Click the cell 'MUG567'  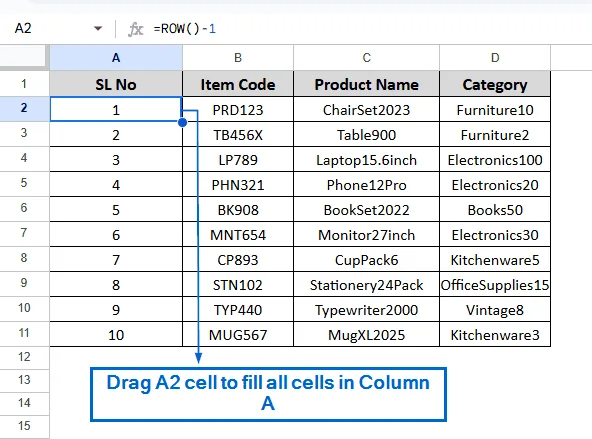(238, 334)
